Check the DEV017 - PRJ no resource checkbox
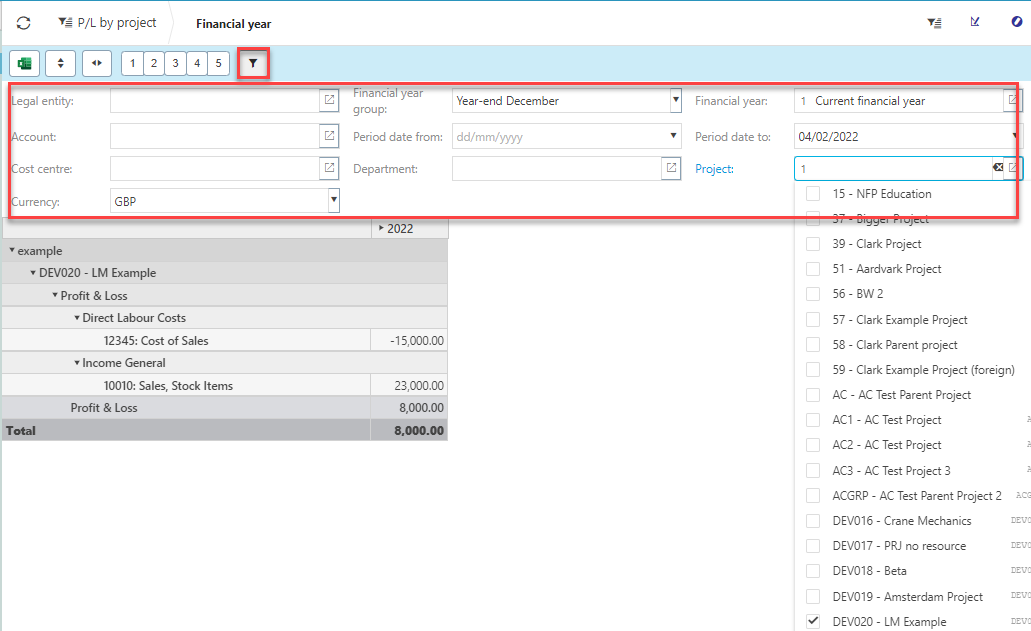The image size is (1031, 631). point(813,546)
